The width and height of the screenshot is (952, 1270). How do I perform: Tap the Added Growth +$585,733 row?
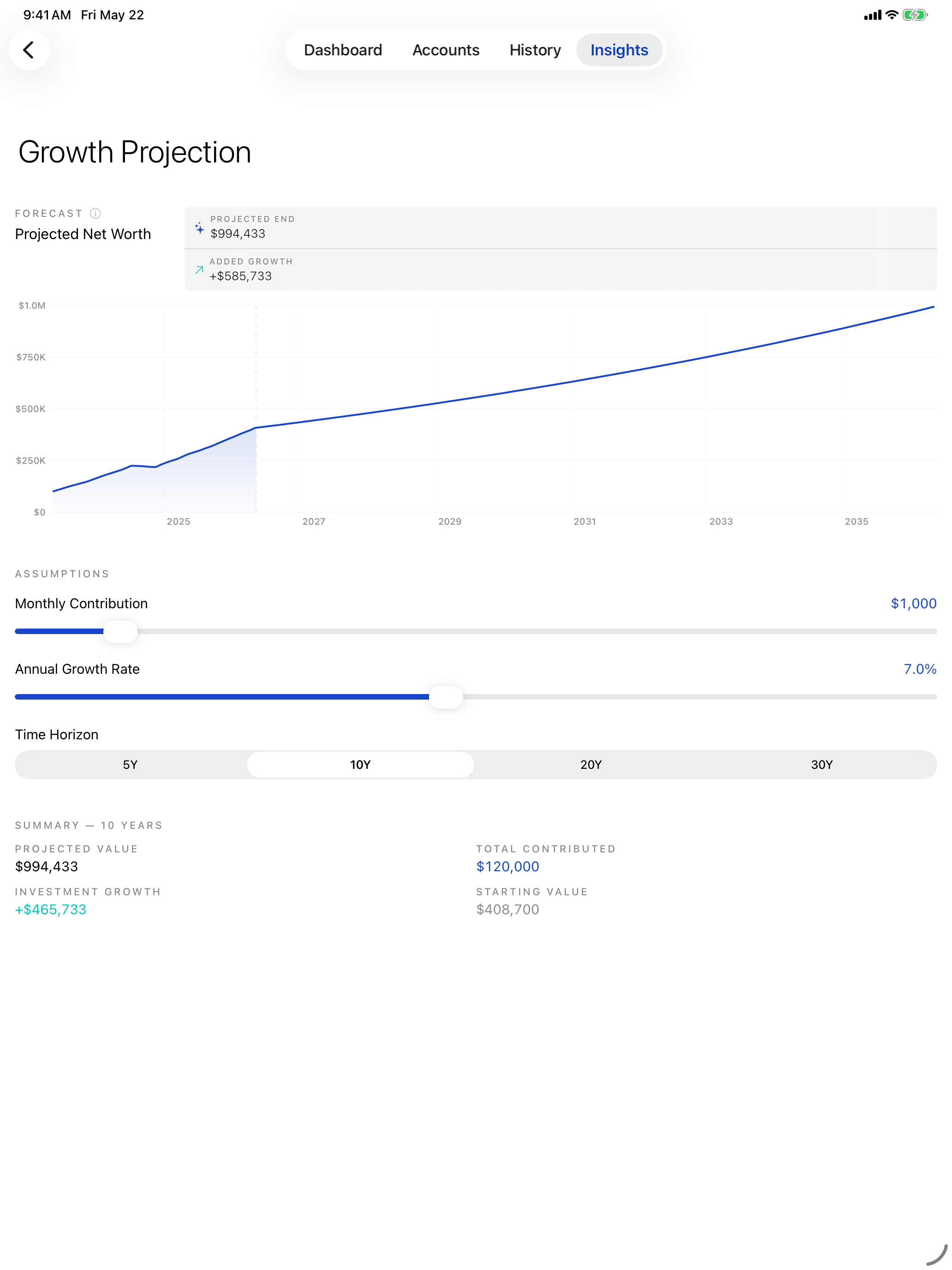tap(560, 270)
